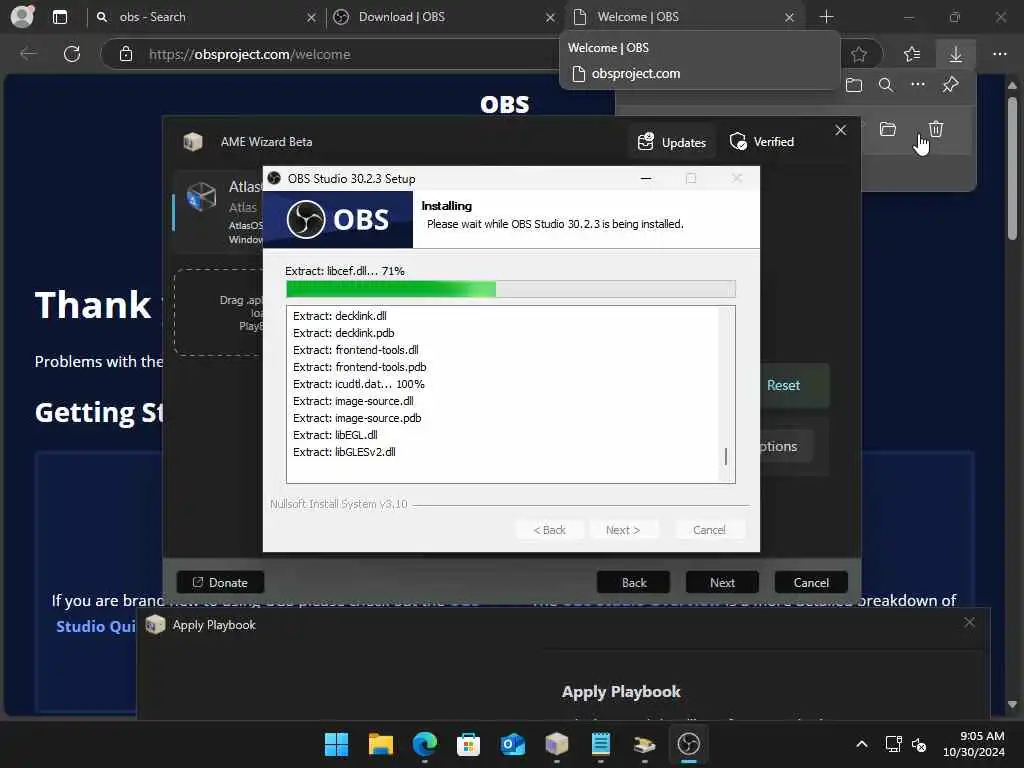Open the favorites list icon
The image size is (1024, 768).
[912, 54]
